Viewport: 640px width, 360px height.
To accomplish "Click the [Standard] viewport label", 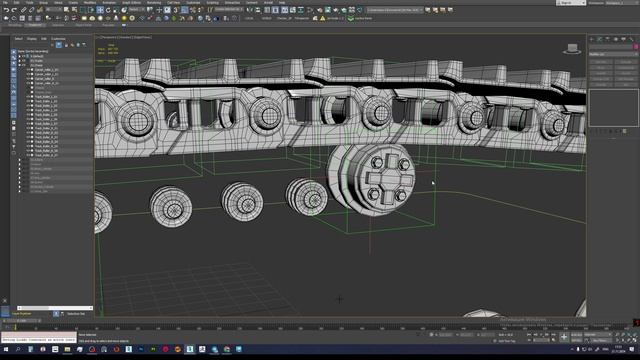I will click(124, 37).
